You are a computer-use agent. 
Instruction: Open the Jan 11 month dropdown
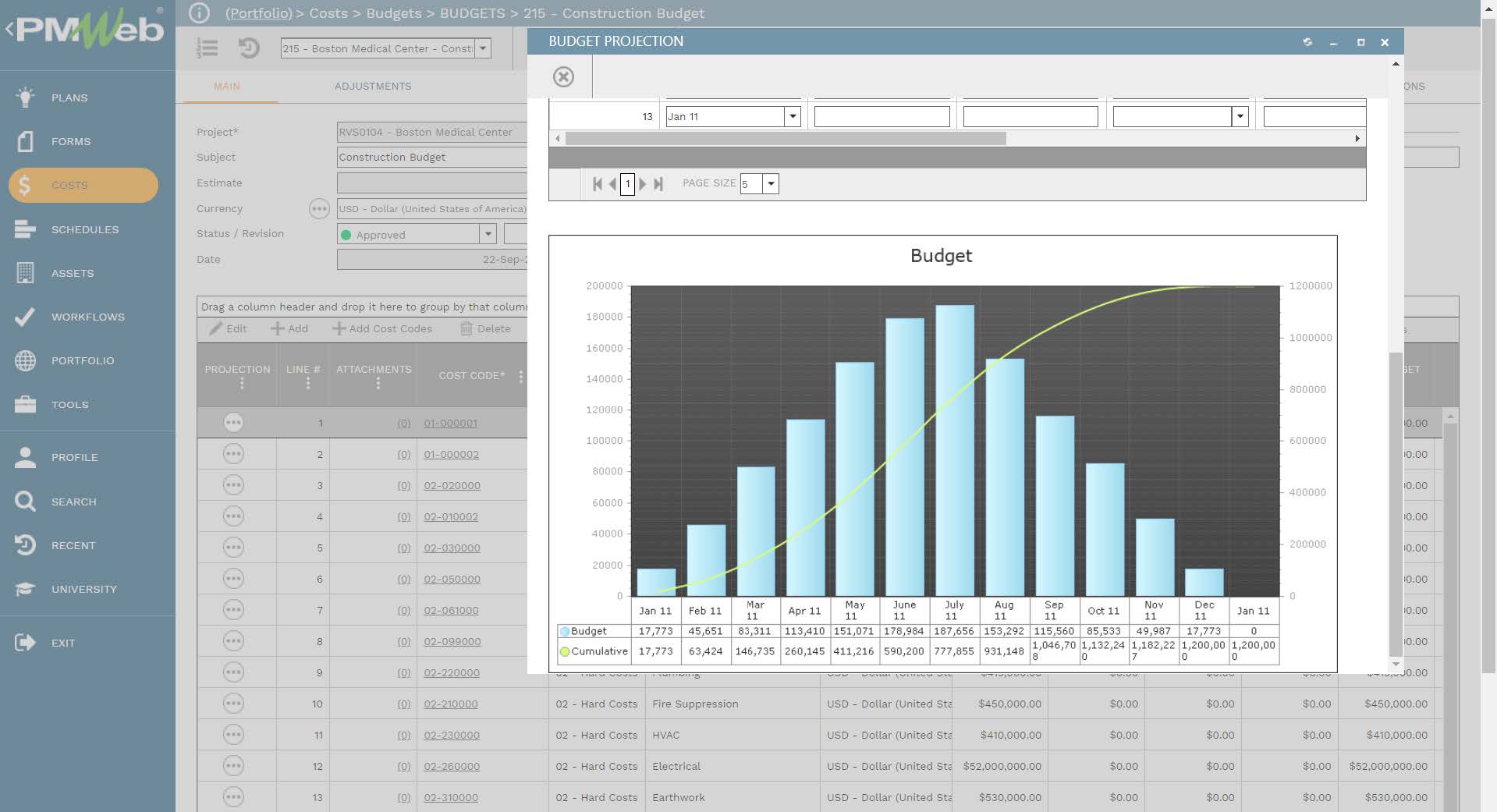tap(793, 116)
